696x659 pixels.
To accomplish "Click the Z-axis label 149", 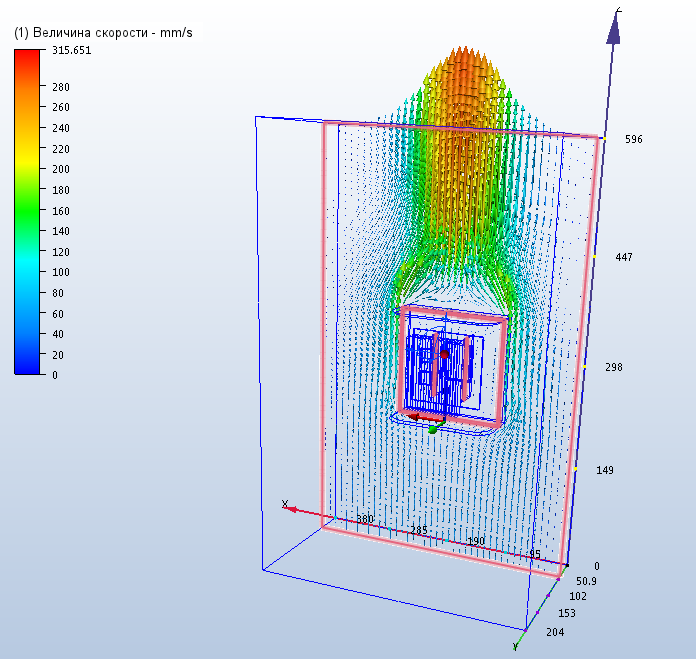I will pyautogui.click(x=605, y=470).
